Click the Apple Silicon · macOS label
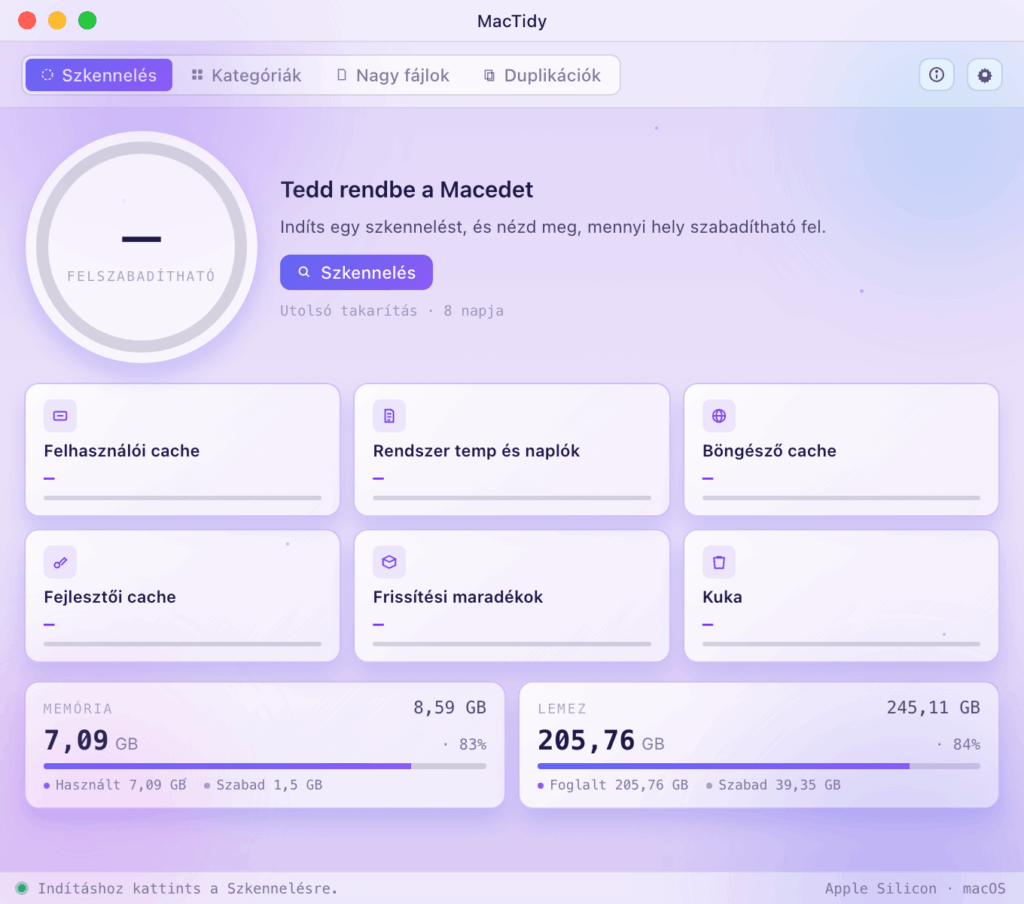1024x904 pixels. (x=915, y=888)
